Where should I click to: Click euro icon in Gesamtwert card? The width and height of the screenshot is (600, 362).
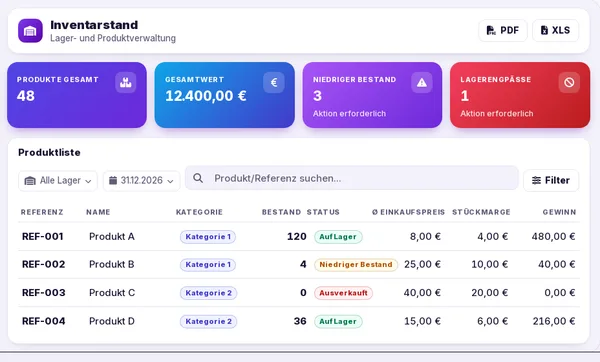tap(274, 82)
